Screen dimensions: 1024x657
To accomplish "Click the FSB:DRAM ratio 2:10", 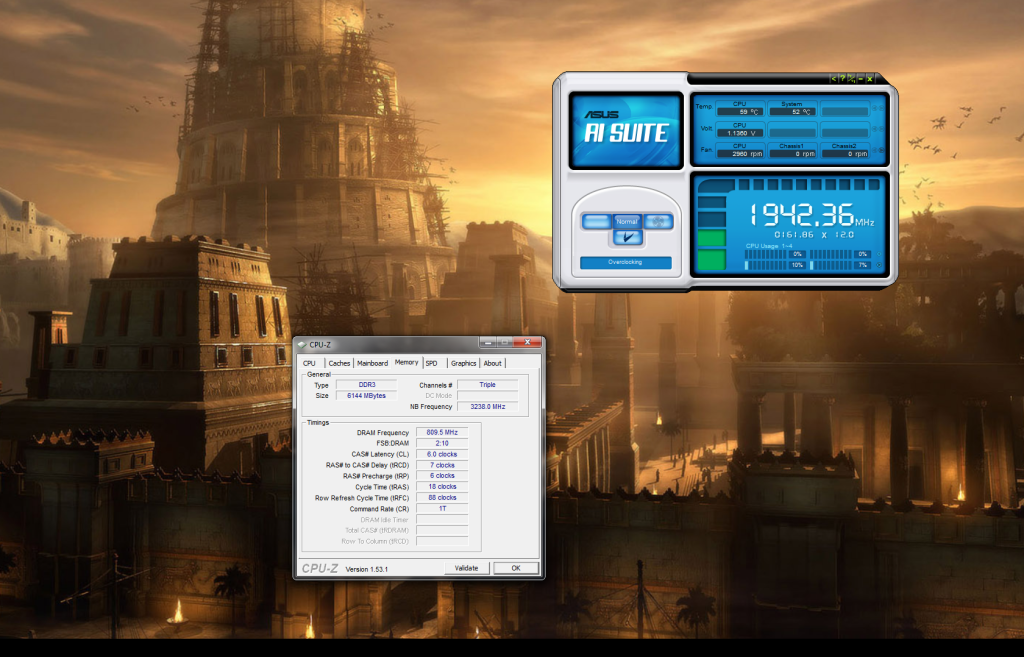I will (x=442, y=443).
